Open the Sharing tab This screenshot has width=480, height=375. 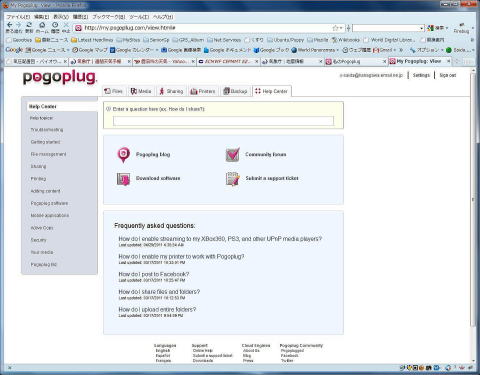coord(171,91)
